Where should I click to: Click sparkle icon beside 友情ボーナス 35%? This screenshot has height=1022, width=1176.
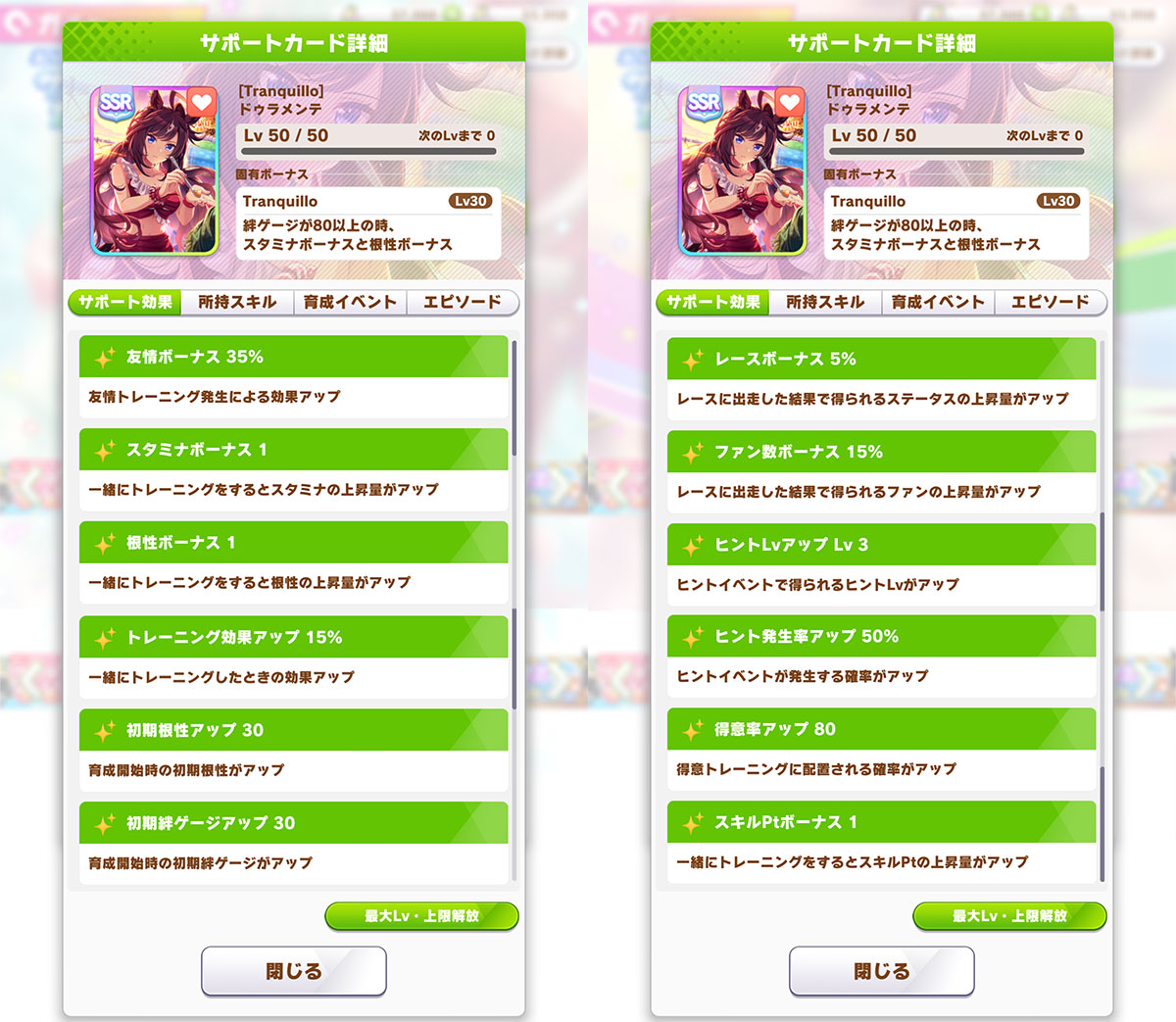104,358
